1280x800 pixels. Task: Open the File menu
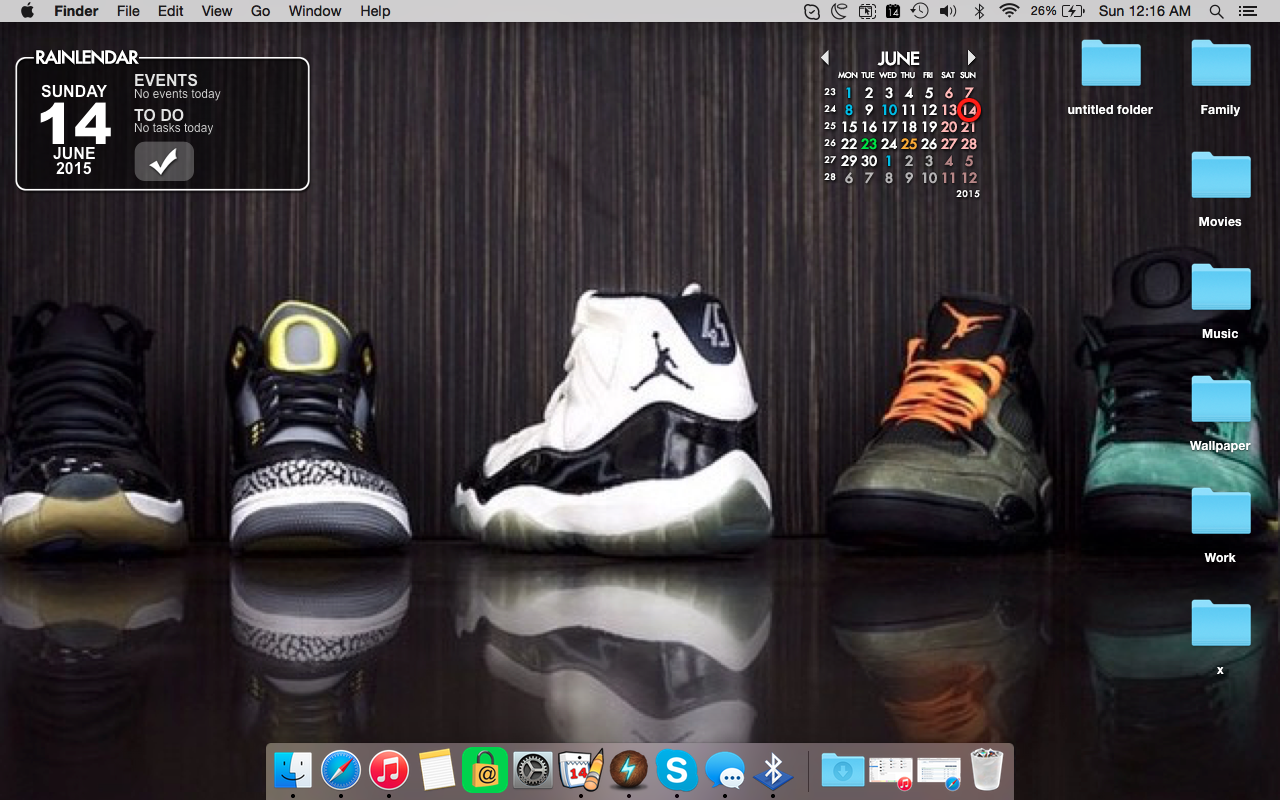pos(128,11)
